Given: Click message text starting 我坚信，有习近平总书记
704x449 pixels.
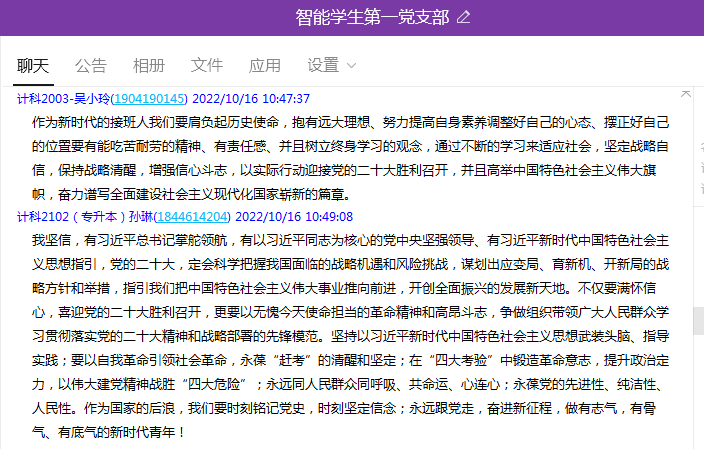Looking at the screenshot, I should (x=350, y=336).
